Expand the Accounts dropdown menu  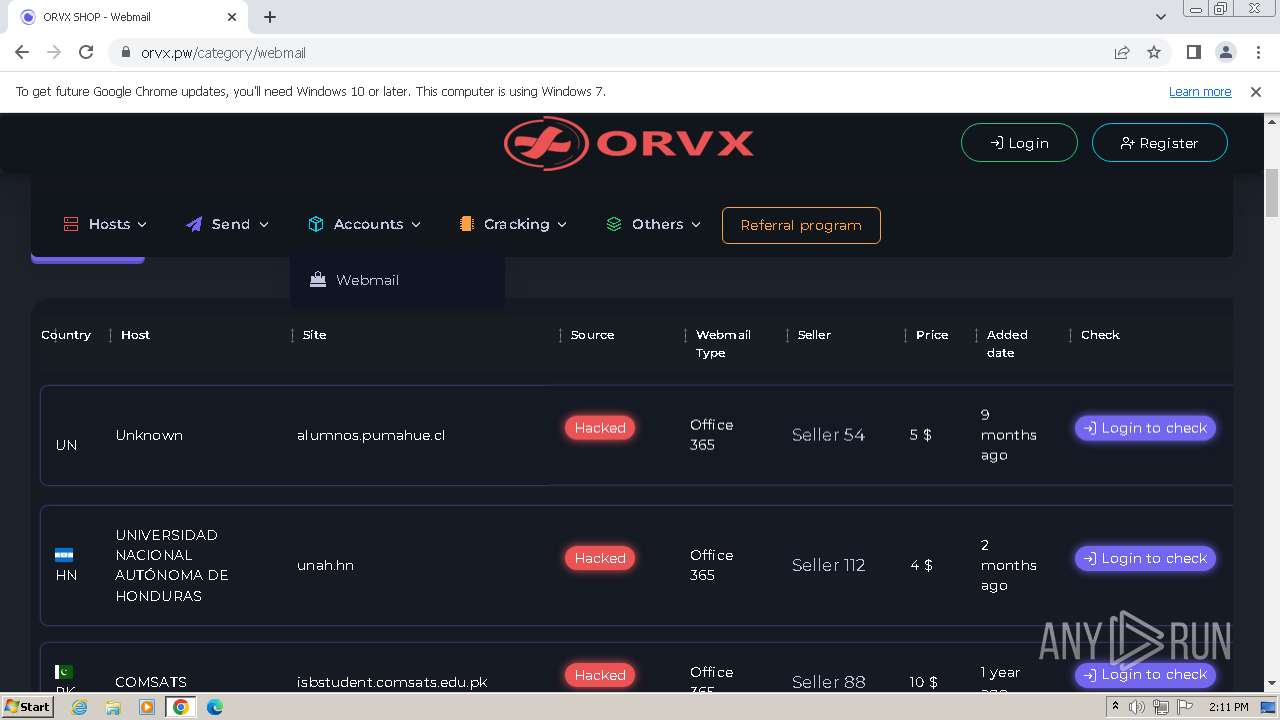[x=365, y=224]
